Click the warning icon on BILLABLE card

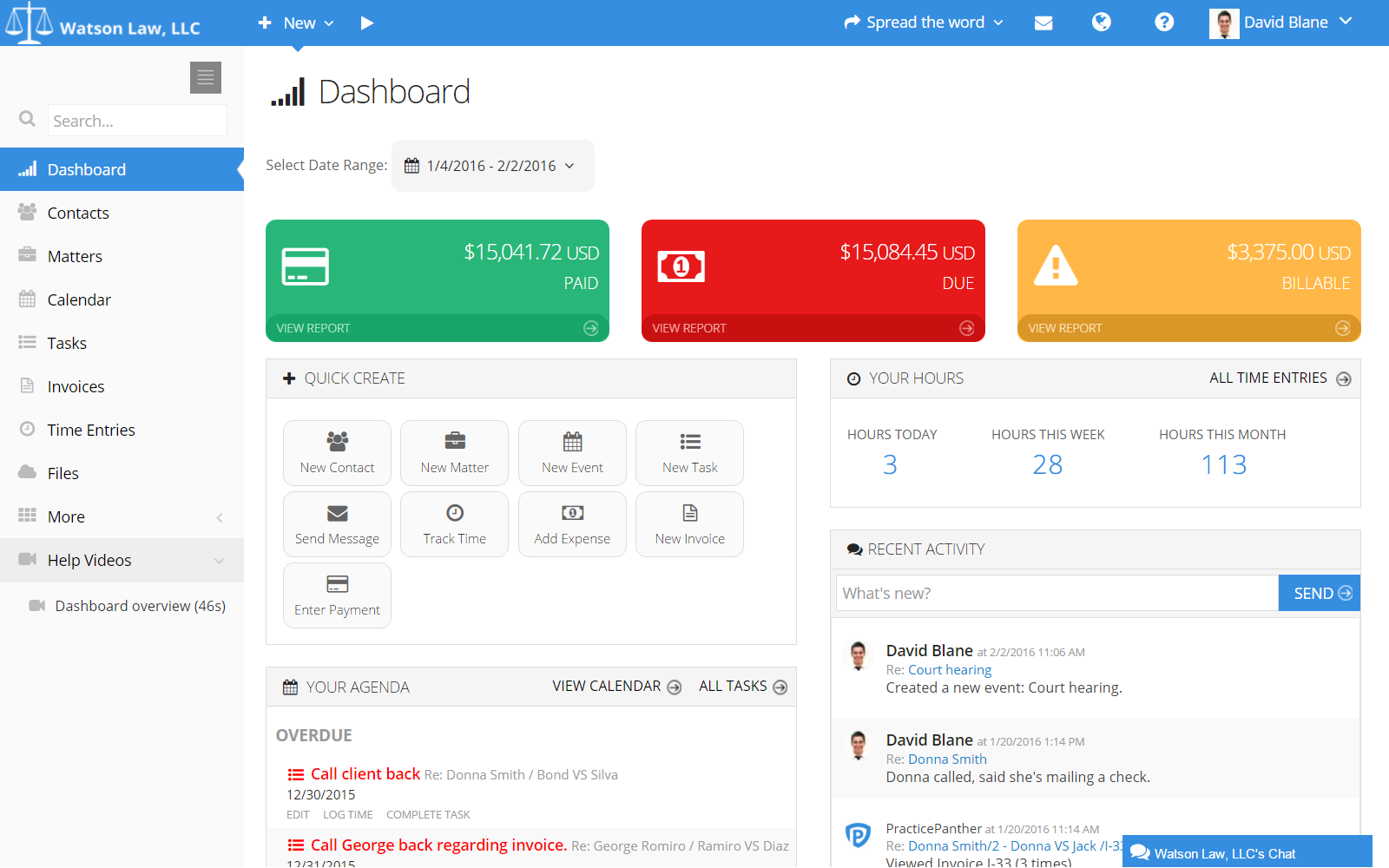pos(1056,266)
